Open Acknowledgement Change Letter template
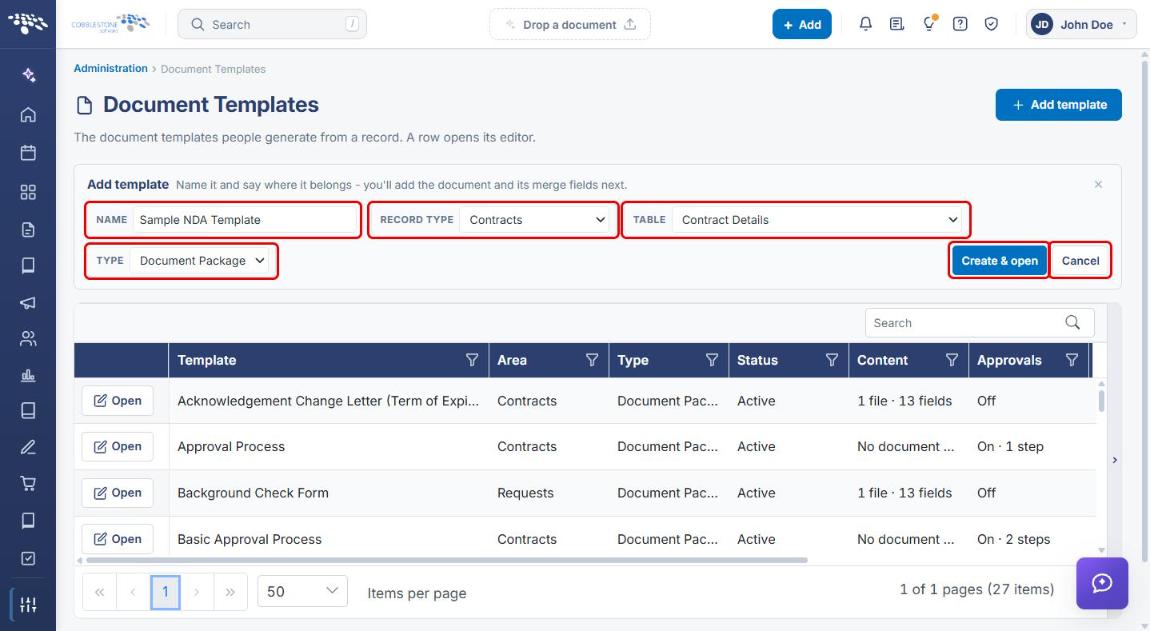The height and width of the screenshot is (631, 1150). 117,401
